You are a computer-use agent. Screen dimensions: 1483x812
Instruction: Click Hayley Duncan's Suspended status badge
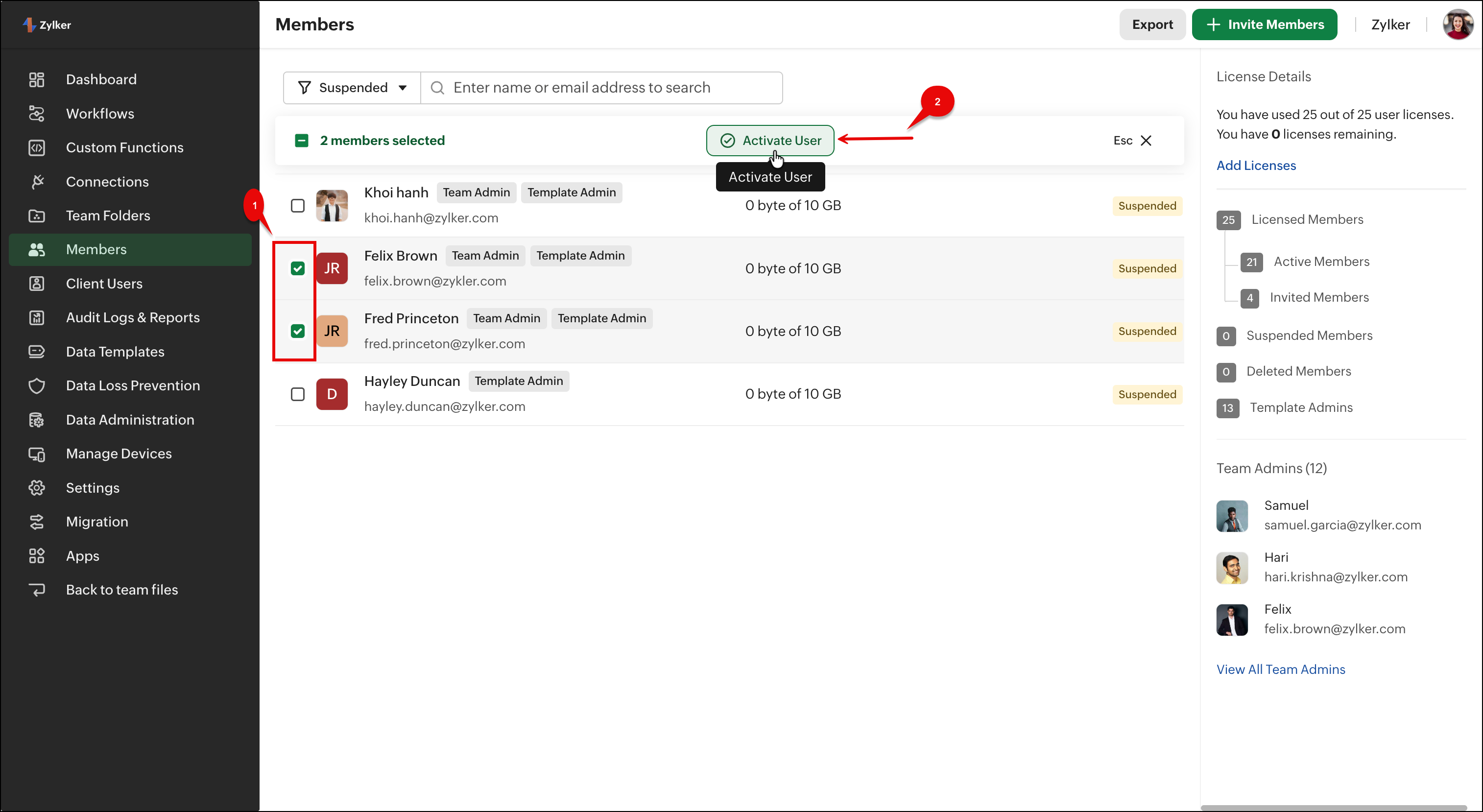click(x=1147, y=394)
